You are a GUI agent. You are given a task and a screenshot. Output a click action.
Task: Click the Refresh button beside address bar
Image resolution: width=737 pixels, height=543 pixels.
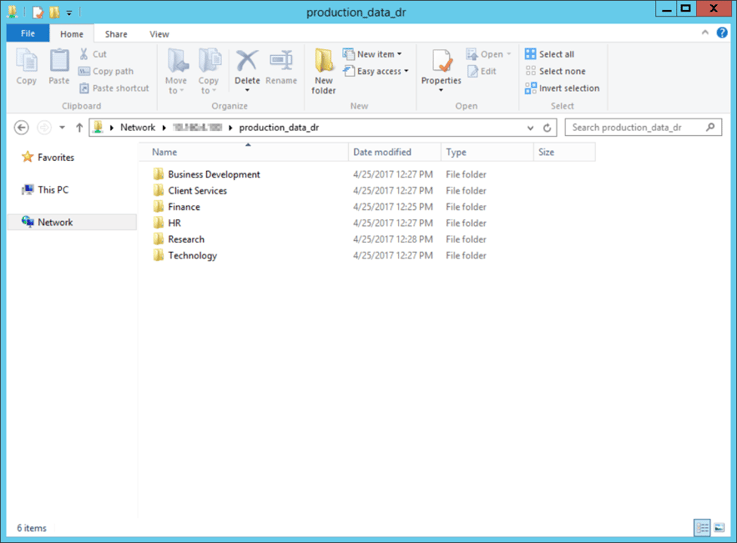pyautogui.click(x=547, y=128)
